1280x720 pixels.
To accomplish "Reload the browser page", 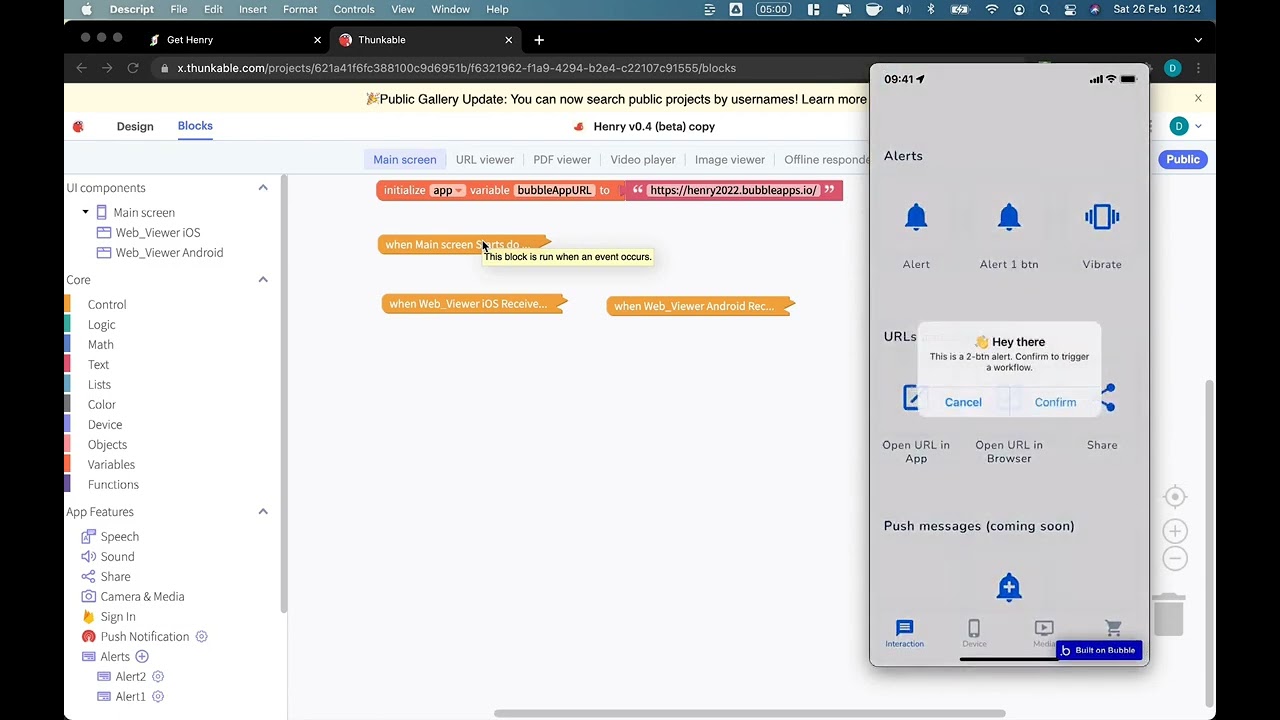I will [133, 68].
